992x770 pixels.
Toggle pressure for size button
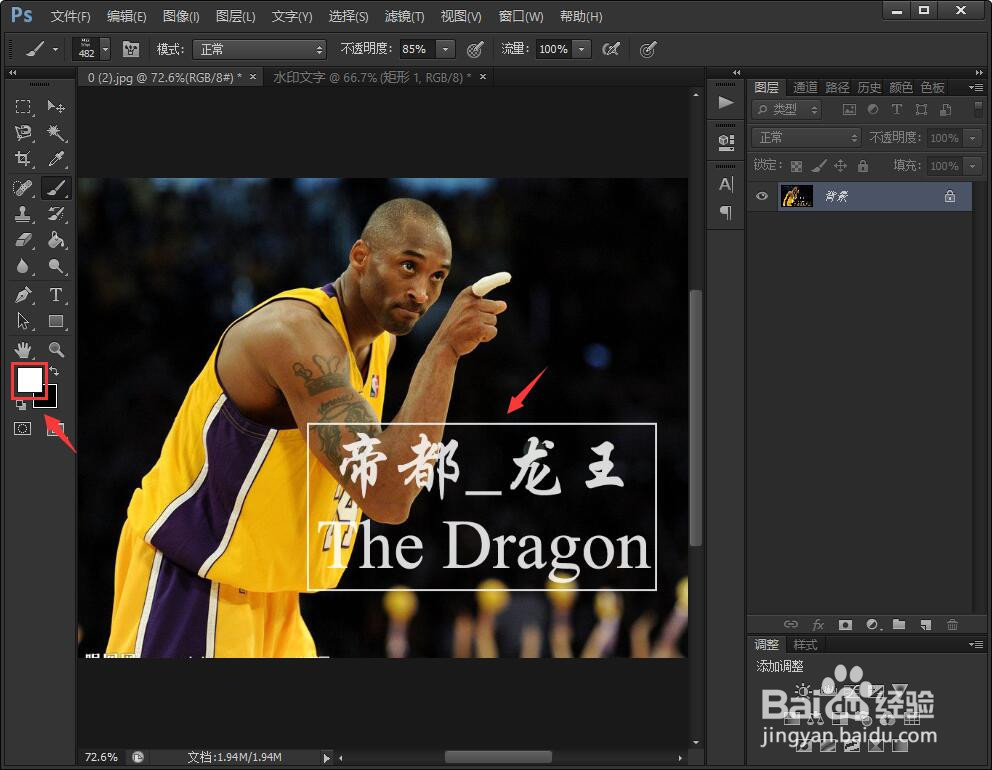click(648, 49)
